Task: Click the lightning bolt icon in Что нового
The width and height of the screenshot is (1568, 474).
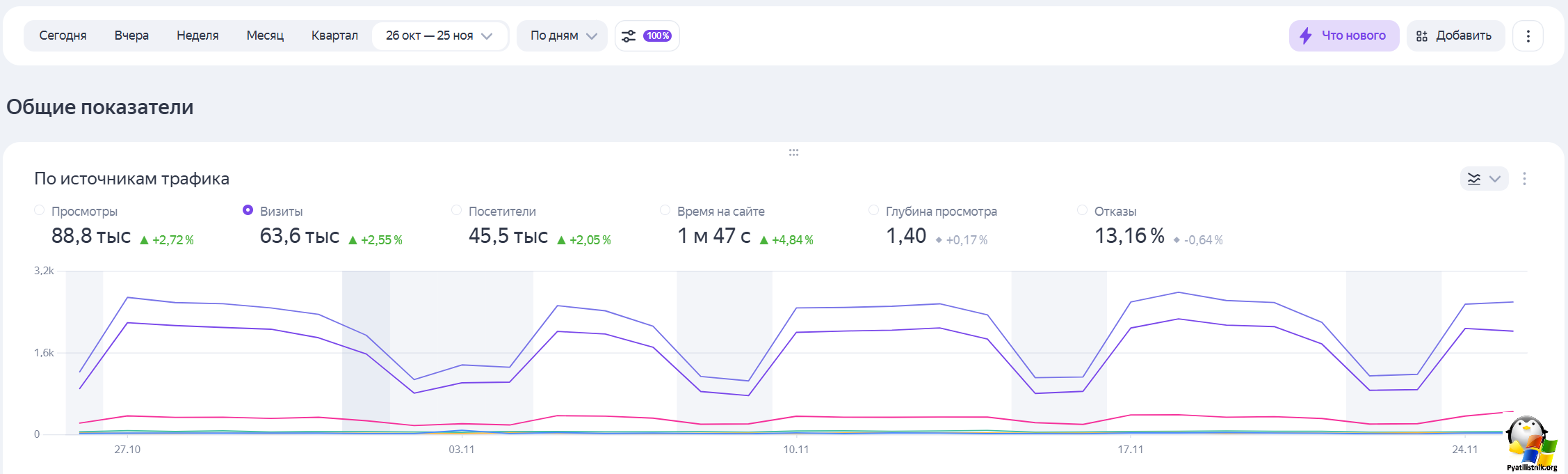Action: click(x=1306, y=36)
